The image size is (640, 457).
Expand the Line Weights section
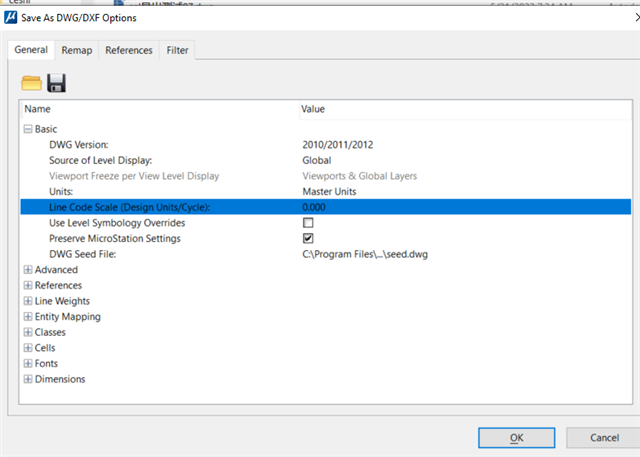28,301
